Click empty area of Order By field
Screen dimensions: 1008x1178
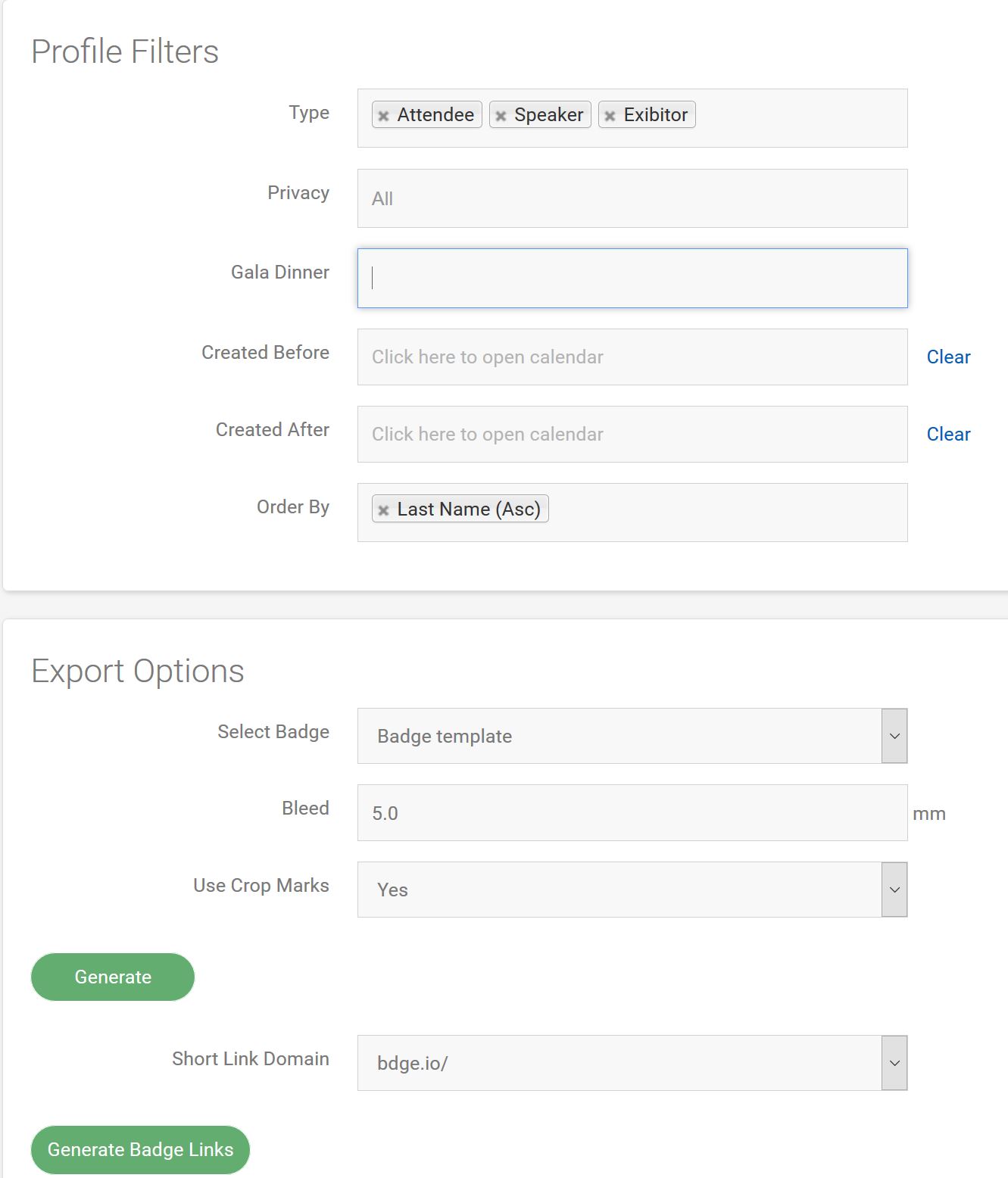pyautogui.click(x=727, y=513)
